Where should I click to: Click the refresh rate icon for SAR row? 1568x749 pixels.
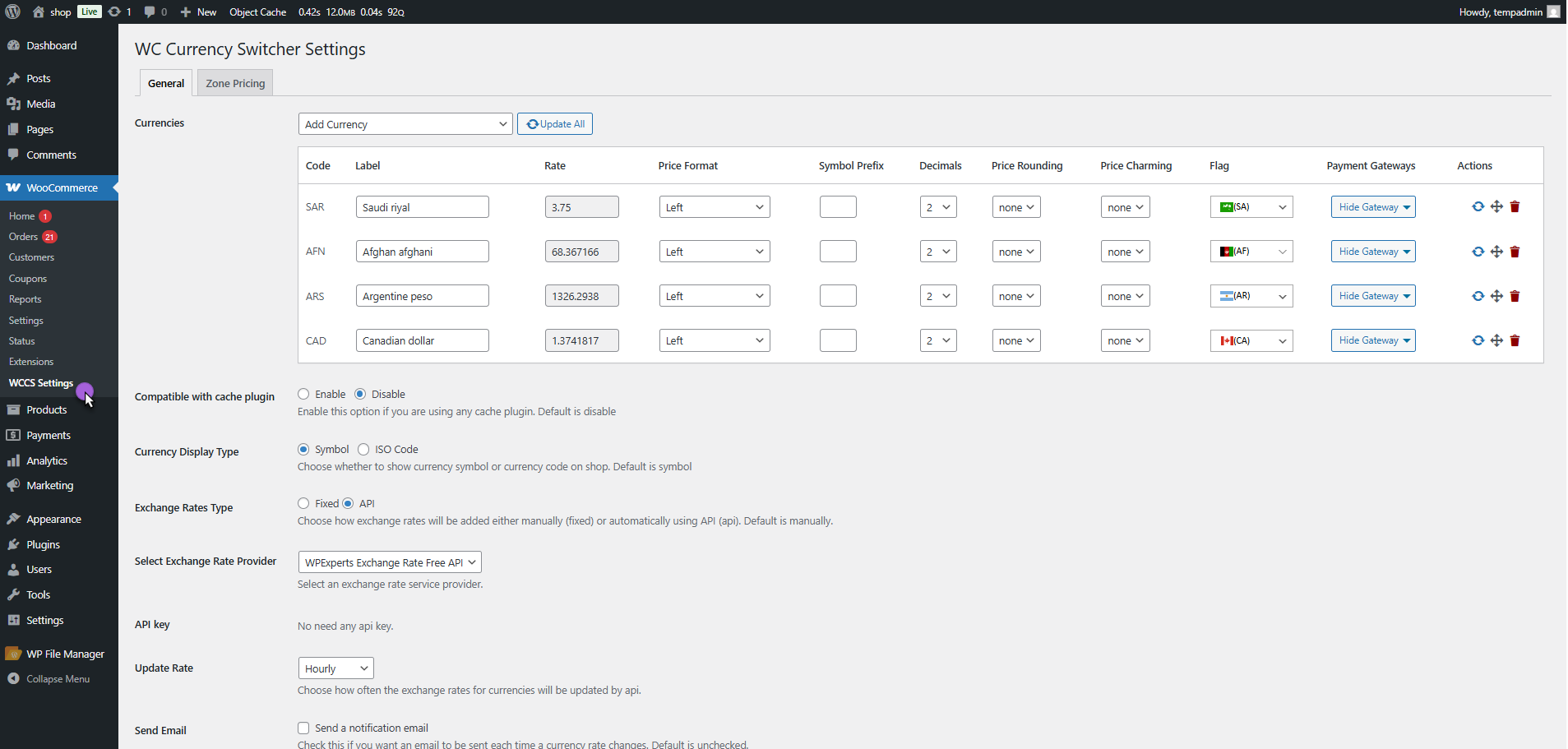(x=1478, y=207)
